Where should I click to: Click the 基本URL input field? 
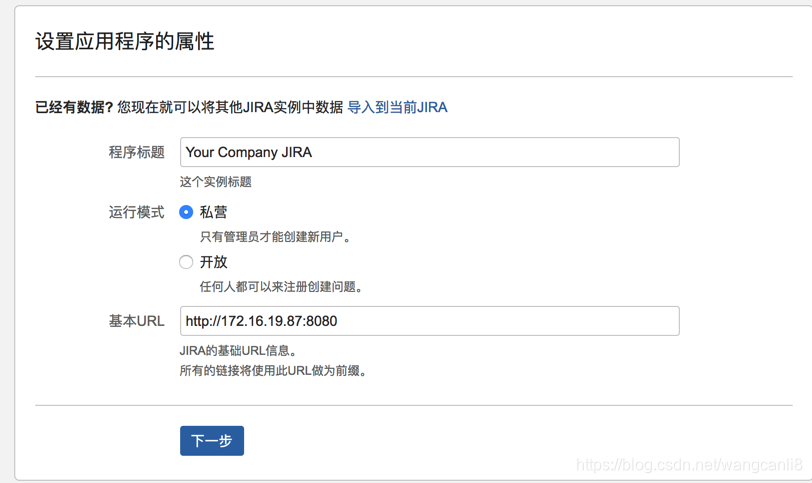[x=429, y=321]
